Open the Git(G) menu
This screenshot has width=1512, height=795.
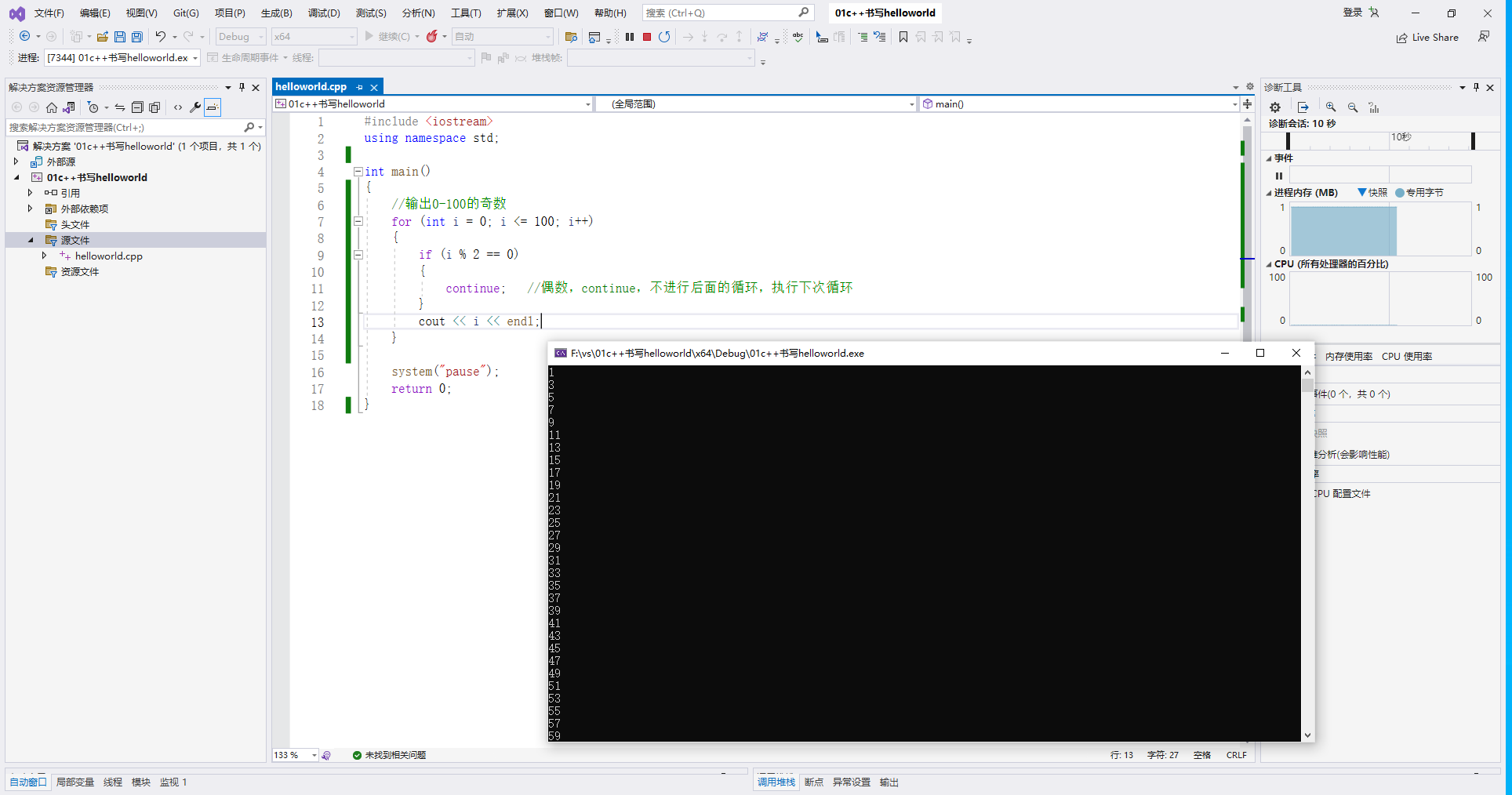(x=186, y=13)
